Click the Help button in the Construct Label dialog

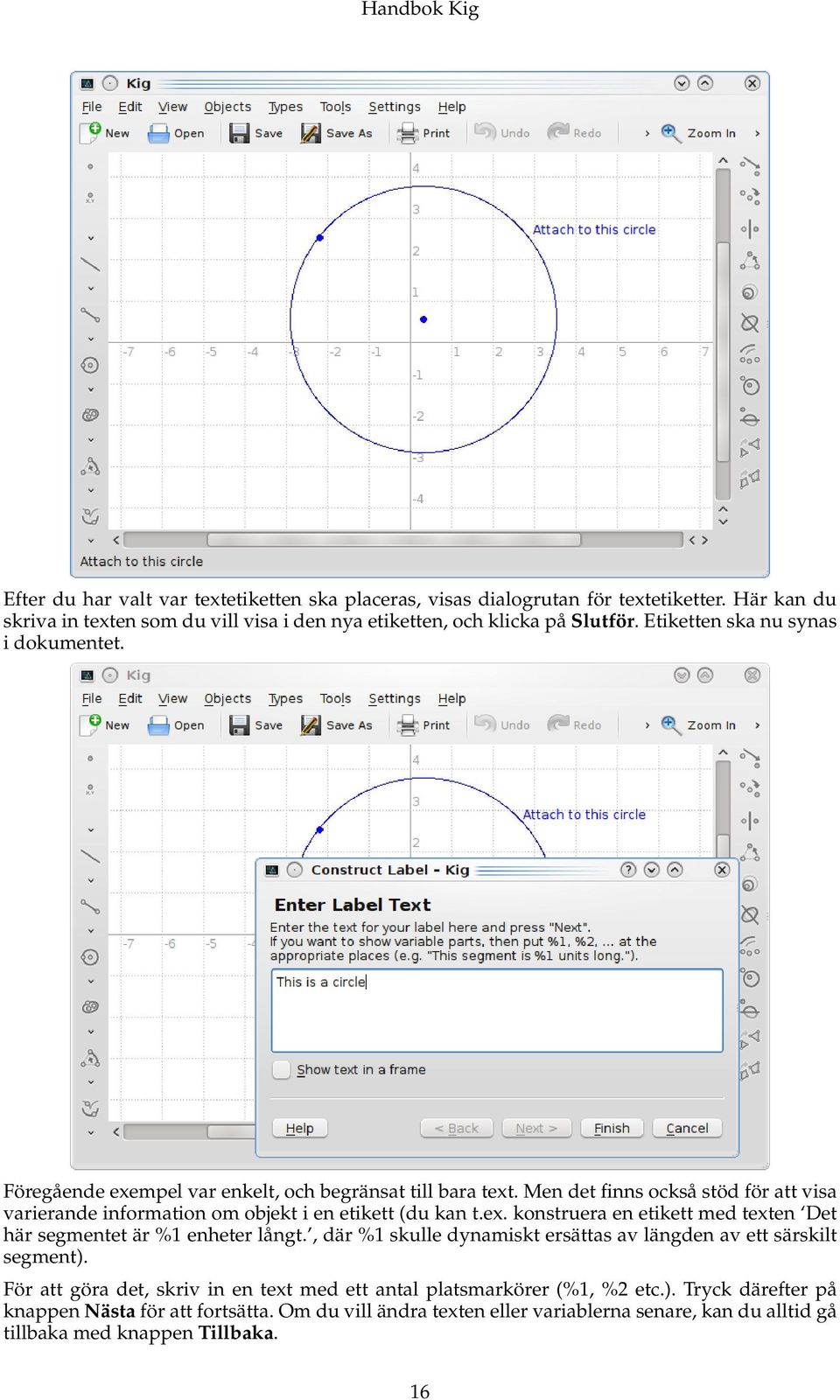tap(299, 1128)
